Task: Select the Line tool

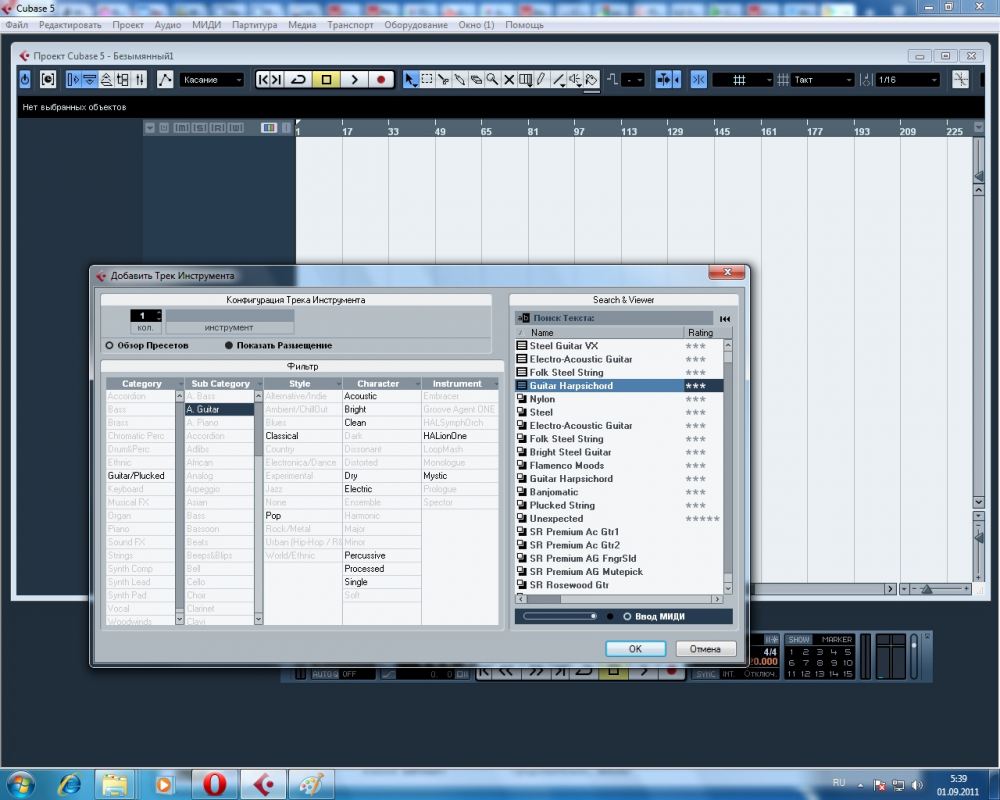Action: [558, 80]
